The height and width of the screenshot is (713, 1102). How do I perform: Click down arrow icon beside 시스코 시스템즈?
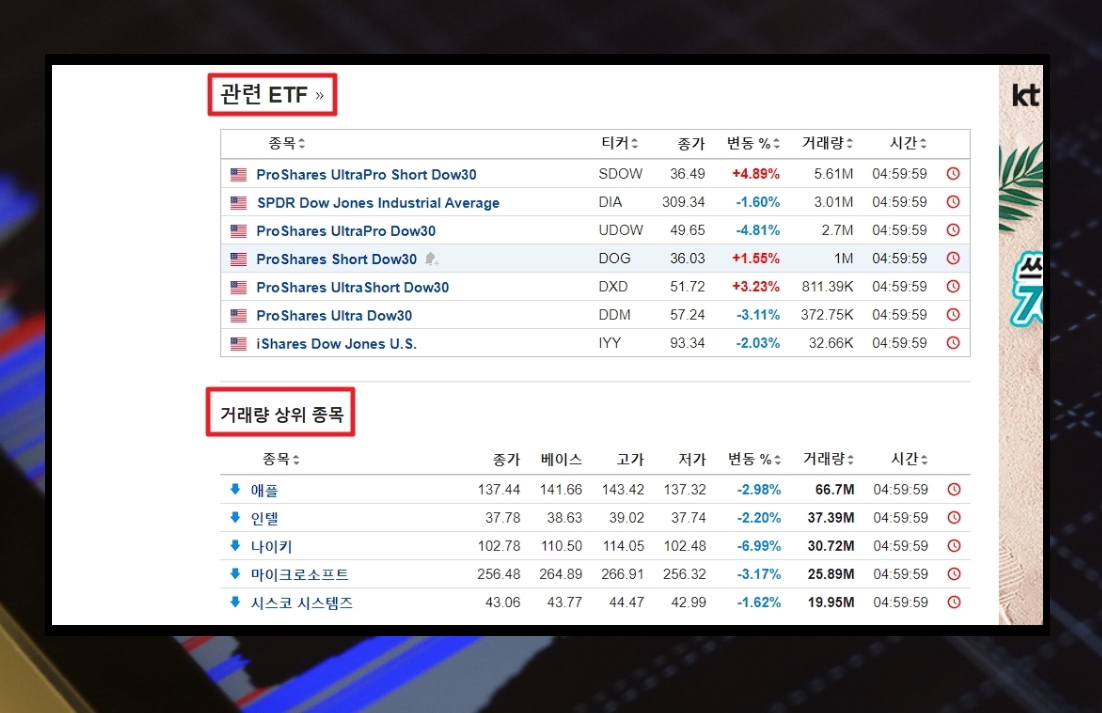[x=235, y=601]
